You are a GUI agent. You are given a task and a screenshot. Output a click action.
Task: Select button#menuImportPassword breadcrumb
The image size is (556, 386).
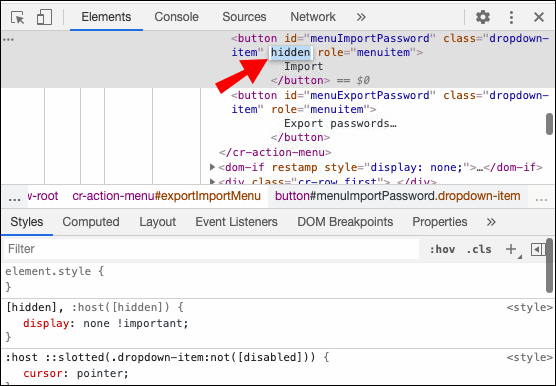(x=397, y=196)
